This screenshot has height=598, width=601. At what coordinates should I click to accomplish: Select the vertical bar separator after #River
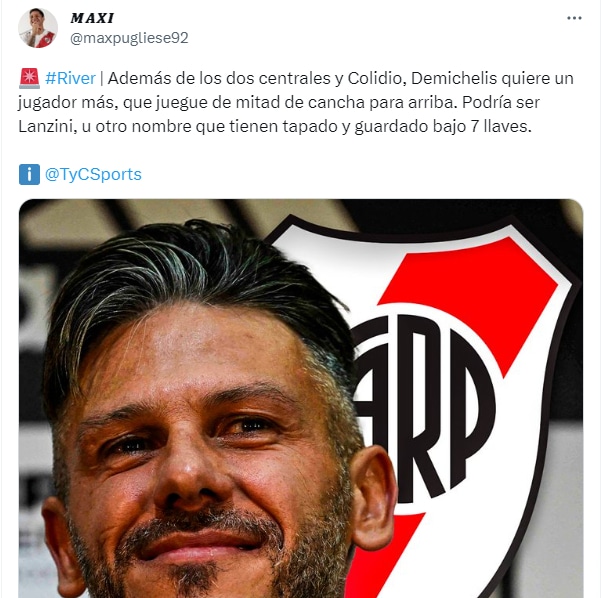(x=102, y=78)
